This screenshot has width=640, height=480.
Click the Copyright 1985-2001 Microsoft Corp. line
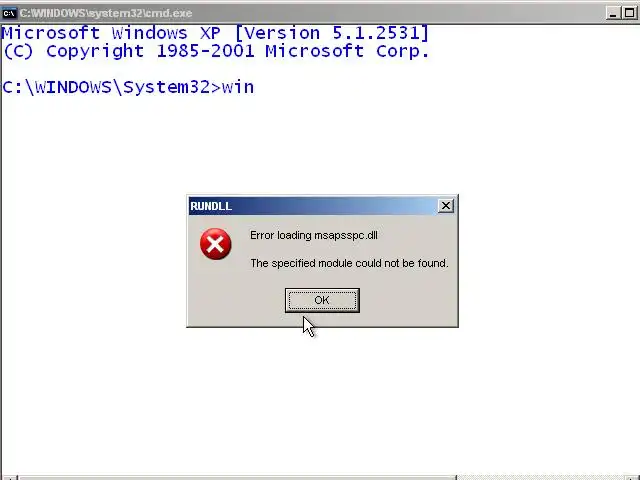216,51
